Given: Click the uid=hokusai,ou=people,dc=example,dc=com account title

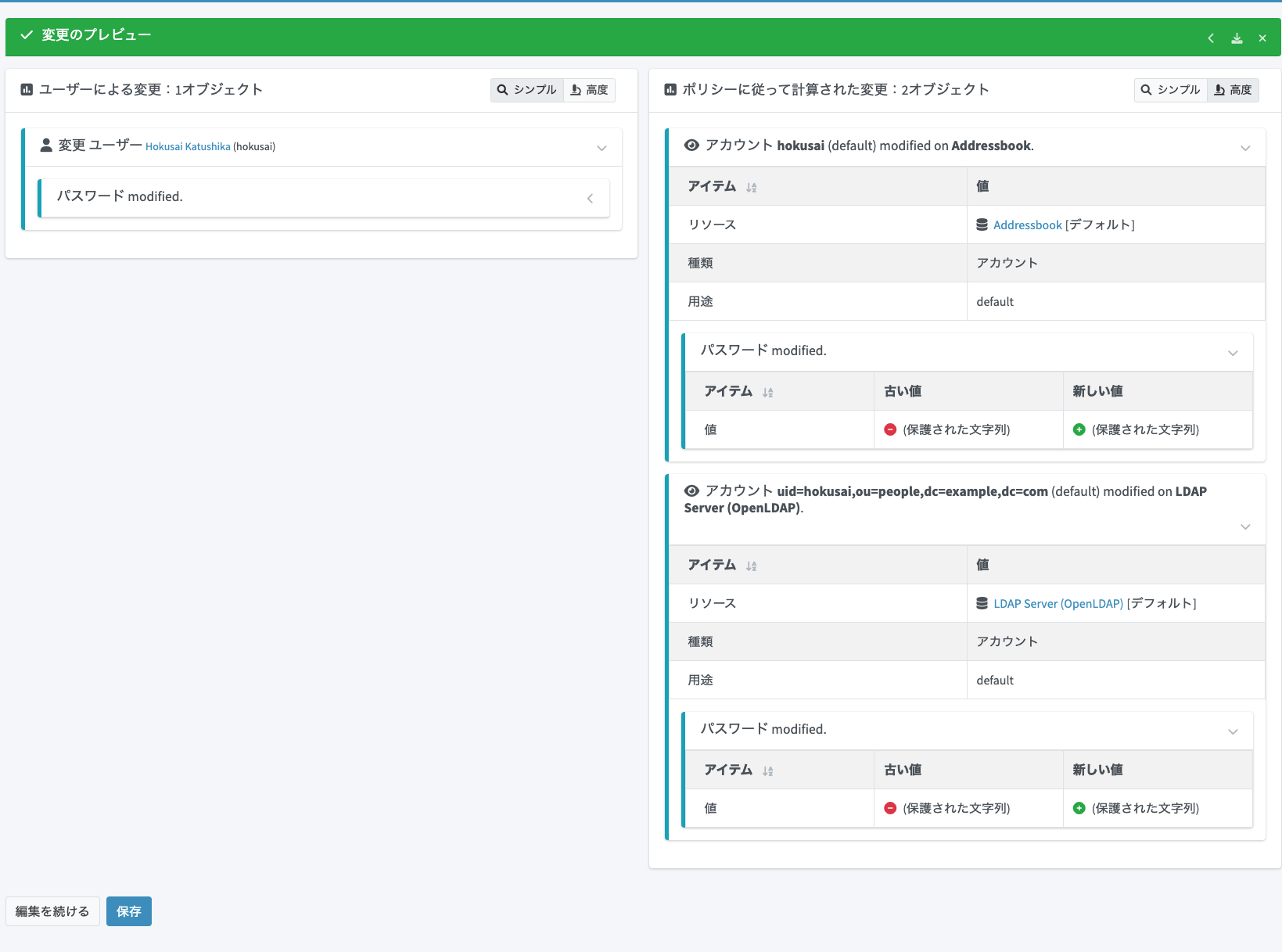Looking at the screenshot, I should point(912,491).
